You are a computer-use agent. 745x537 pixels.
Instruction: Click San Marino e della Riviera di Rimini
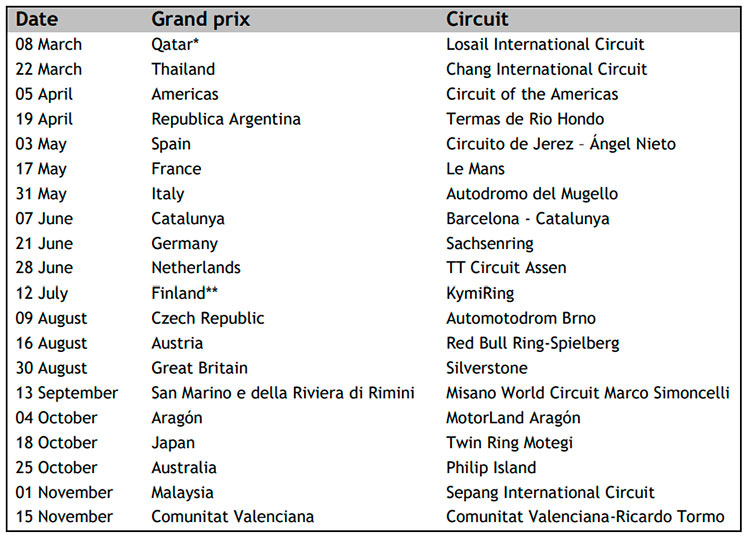283,393
